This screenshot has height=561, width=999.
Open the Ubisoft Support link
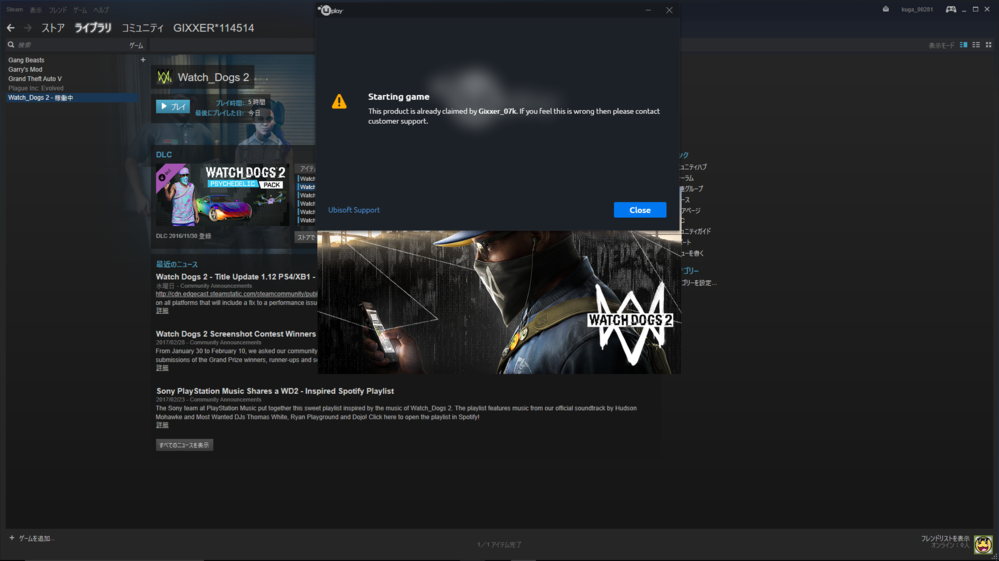pos(354,210)
